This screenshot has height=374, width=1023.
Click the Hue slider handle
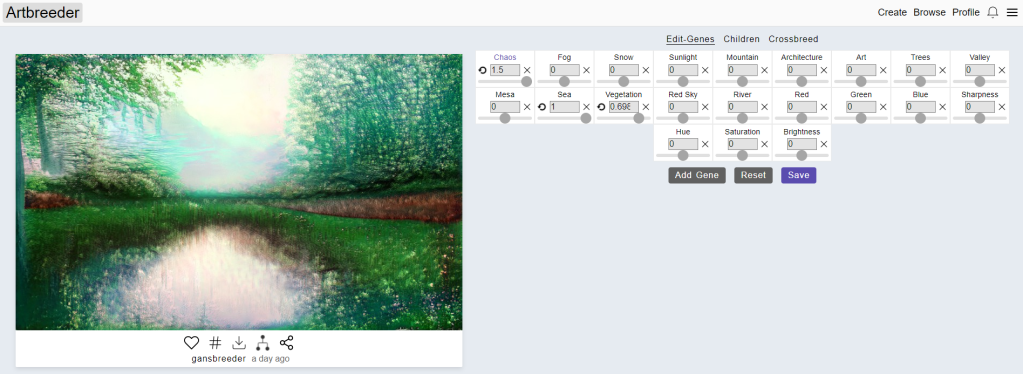pyautogui.click(x=683, y=155)
